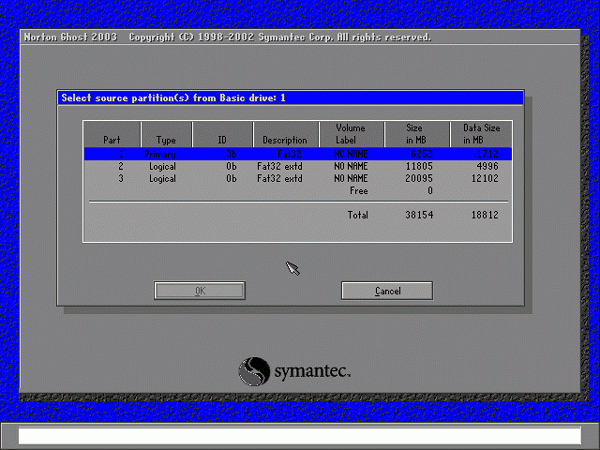The height and width of the screenshot is (450, 600).
Task: Click total data size 18812
Action: tap(485, 215)
